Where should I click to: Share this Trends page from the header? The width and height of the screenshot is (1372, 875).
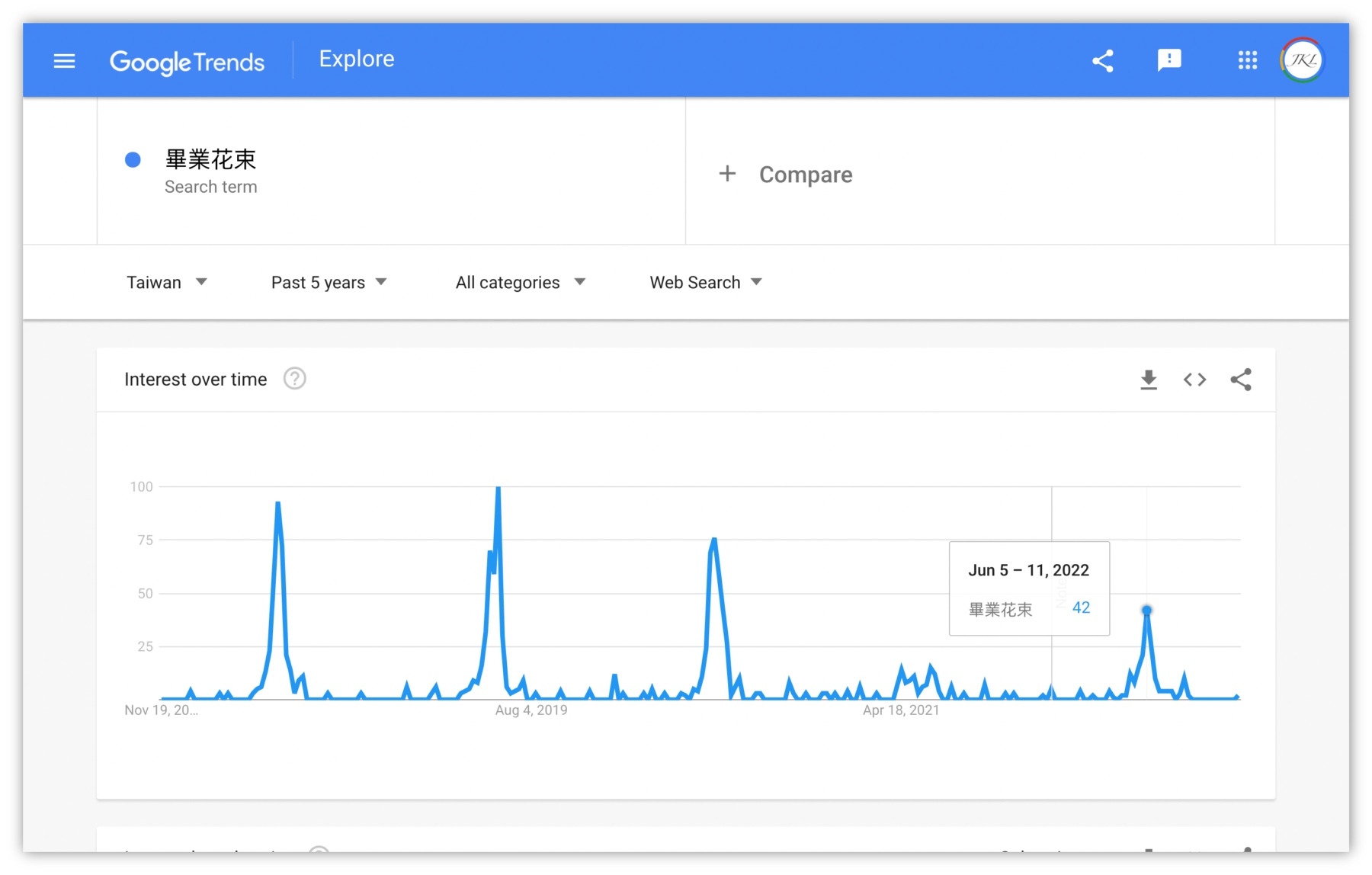(1102, 61)
